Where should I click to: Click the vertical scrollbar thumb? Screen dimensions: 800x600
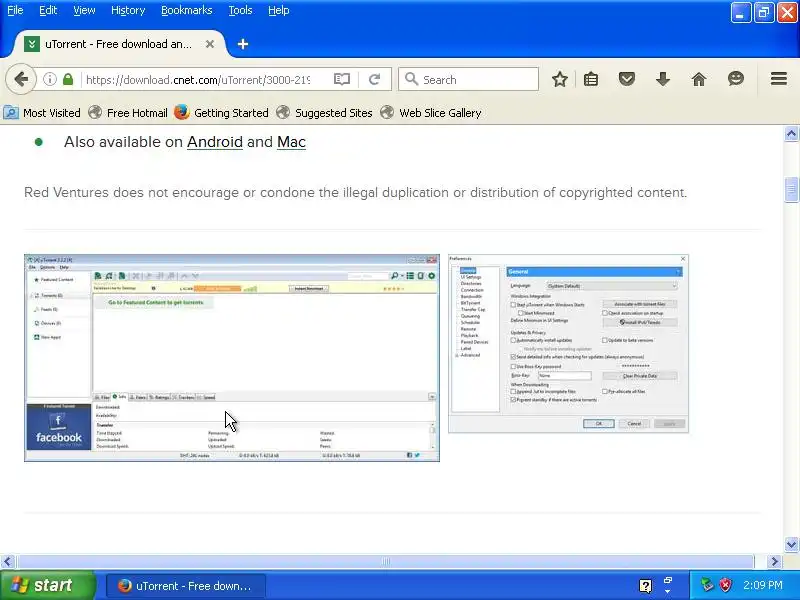coord(791,189)
